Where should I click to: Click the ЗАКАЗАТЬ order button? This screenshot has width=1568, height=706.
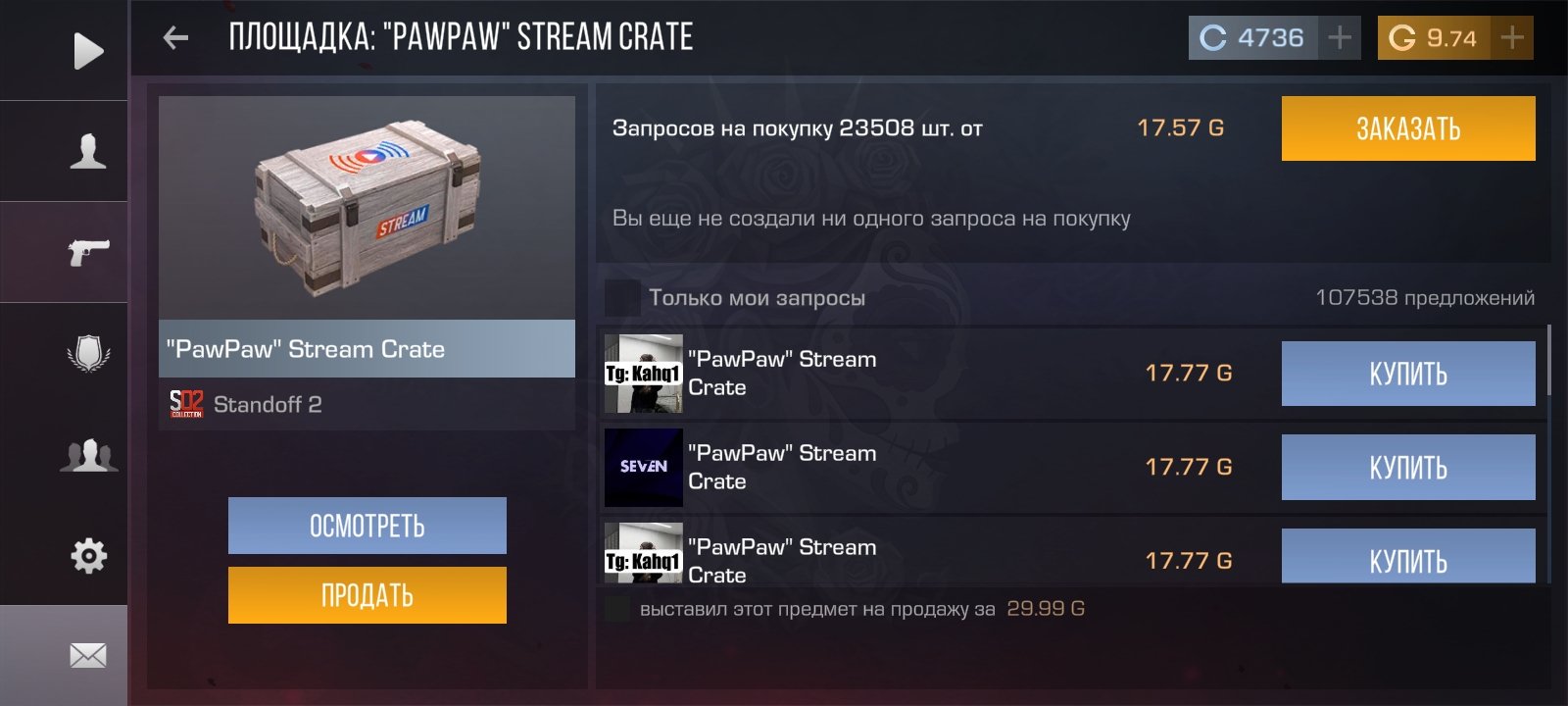click(x=1408, y=128)
